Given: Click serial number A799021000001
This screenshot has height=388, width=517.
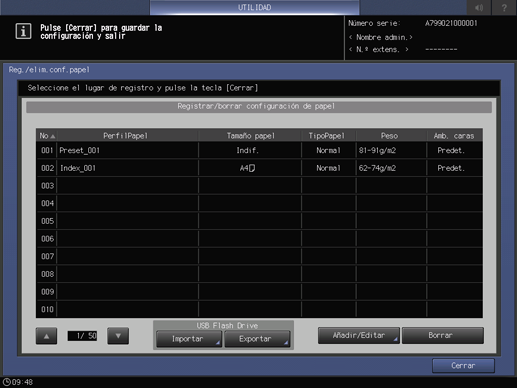Looking at the screenshot, I should [451, 23].
